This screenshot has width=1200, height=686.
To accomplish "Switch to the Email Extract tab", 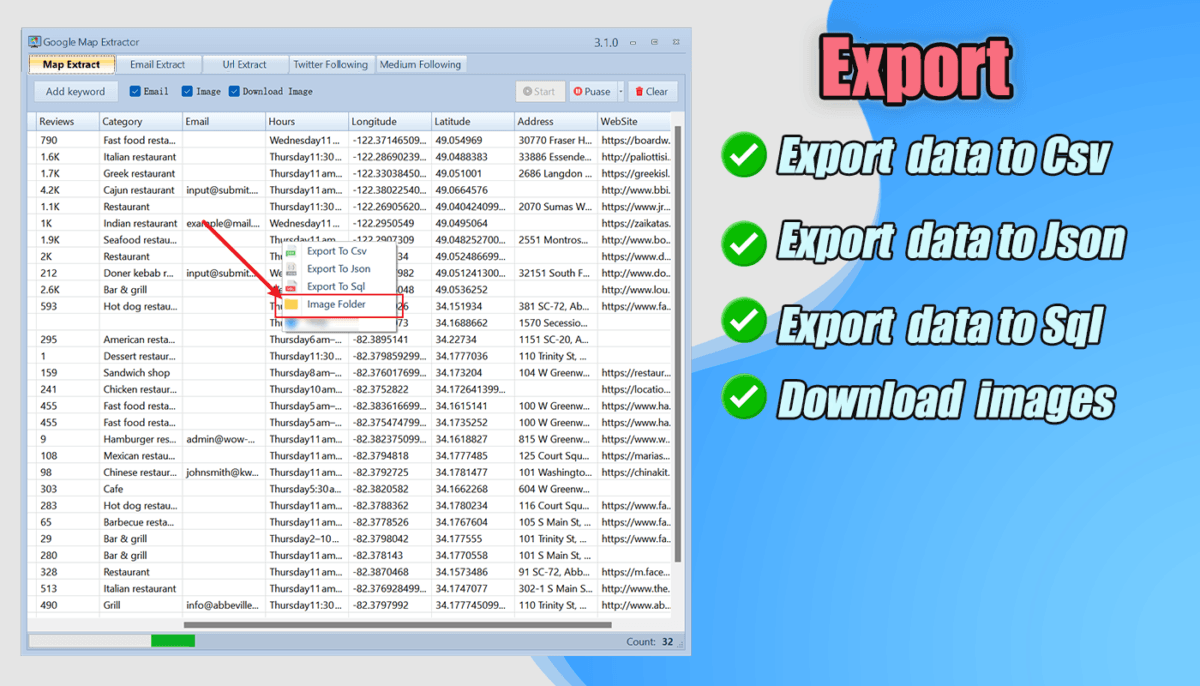I will [157, 65].
